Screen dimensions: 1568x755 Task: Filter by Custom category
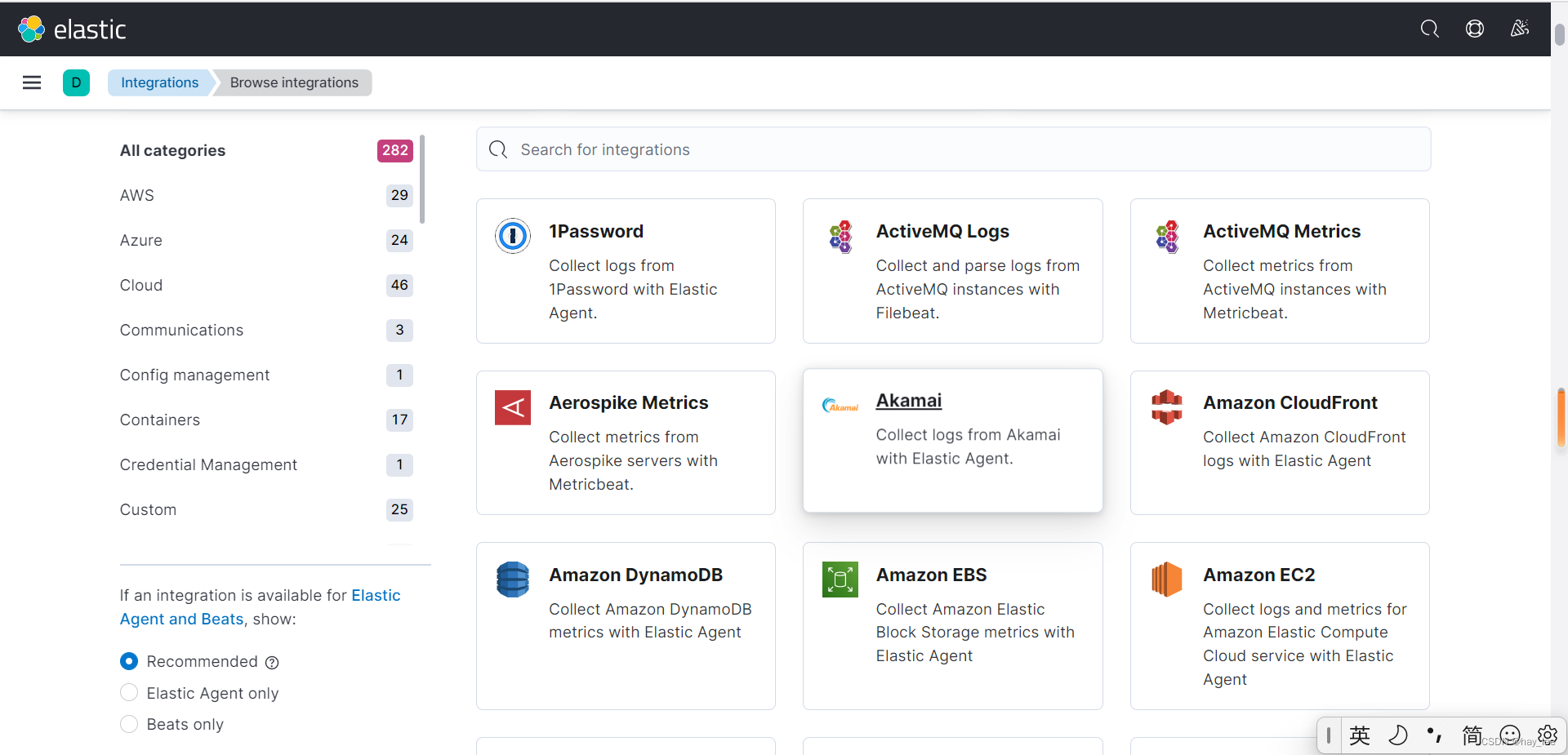[266, 509]
